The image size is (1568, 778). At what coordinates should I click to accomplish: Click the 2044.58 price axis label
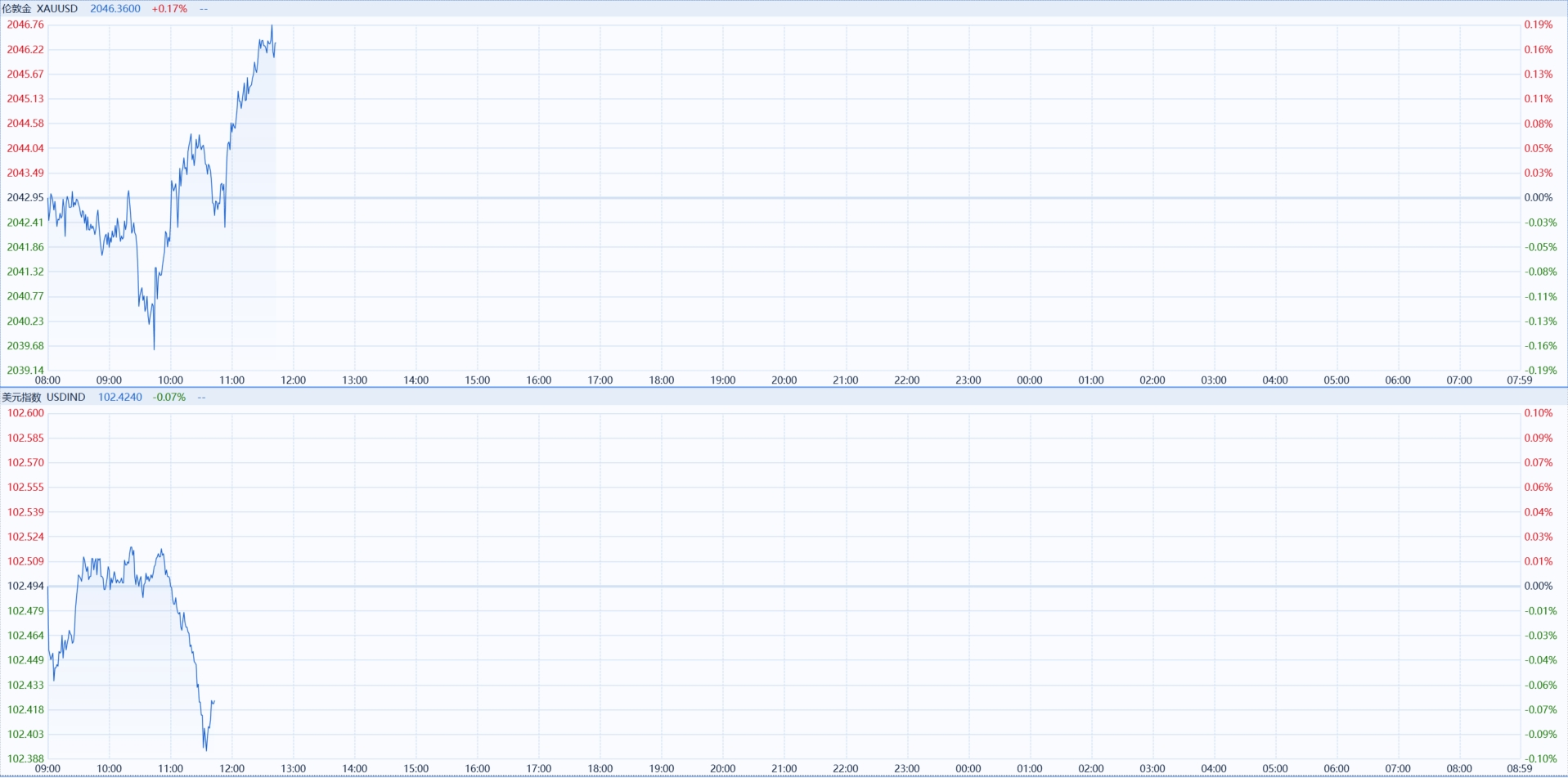coord(25,124)
